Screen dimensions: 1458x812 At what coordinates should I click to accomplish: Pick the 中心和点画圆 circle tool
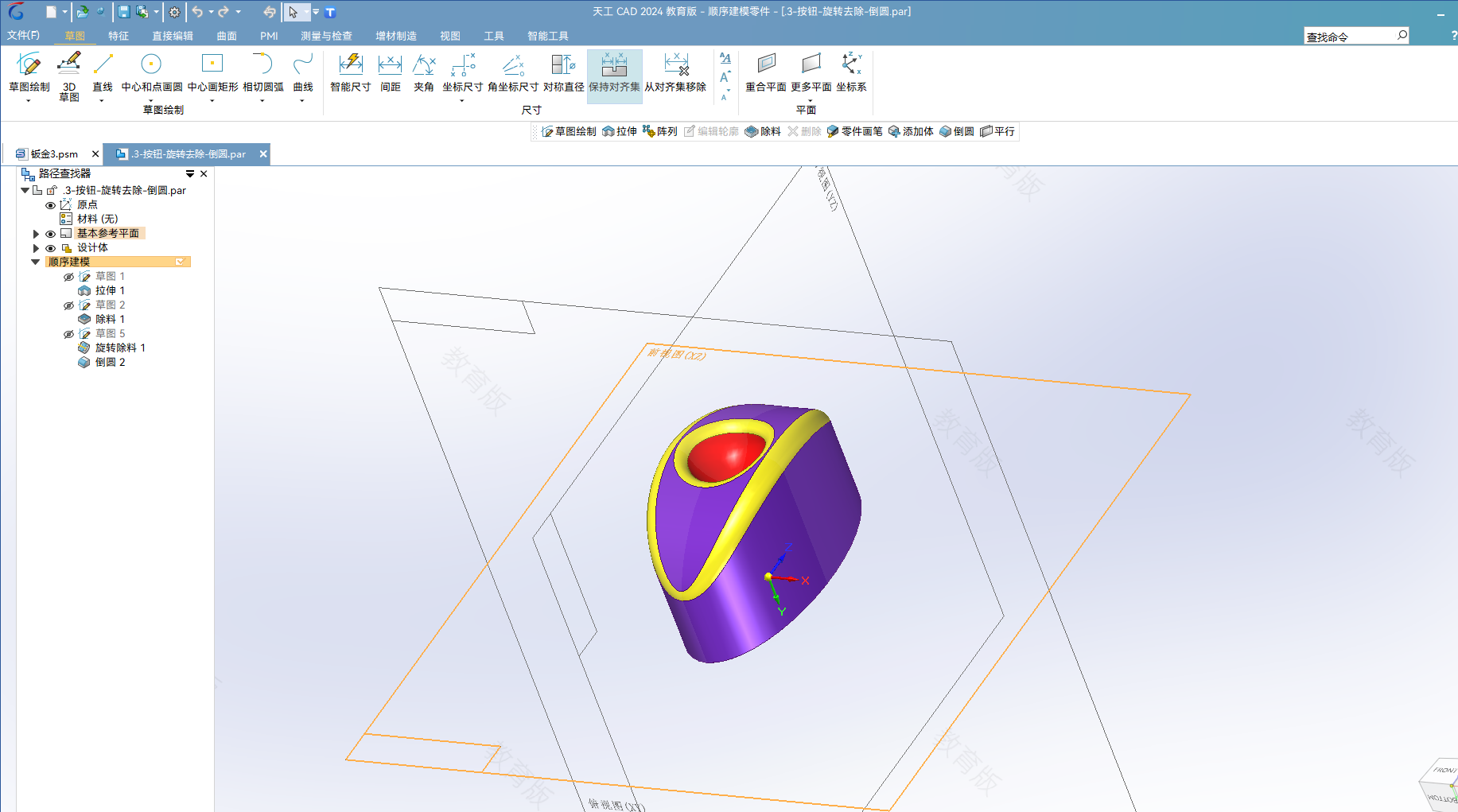point(151,73)
